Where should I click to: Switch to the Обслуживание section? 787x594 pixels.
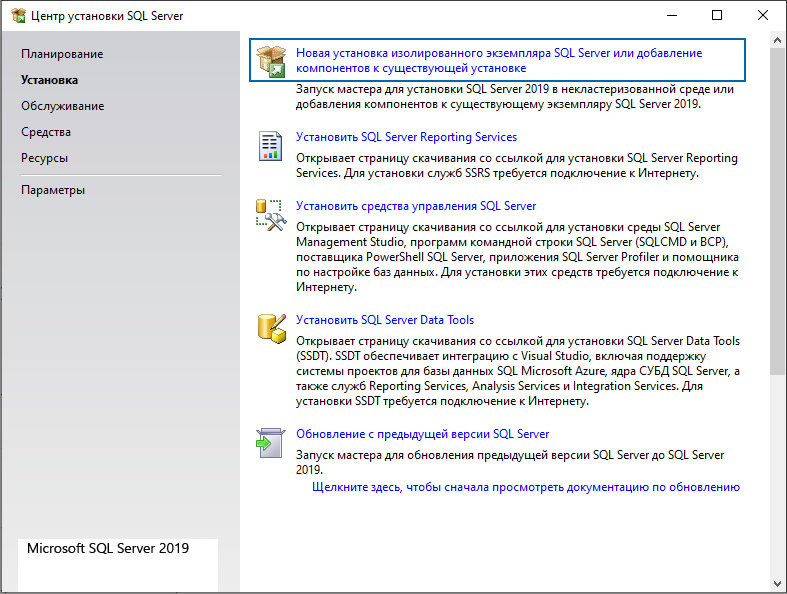point(63,106)
